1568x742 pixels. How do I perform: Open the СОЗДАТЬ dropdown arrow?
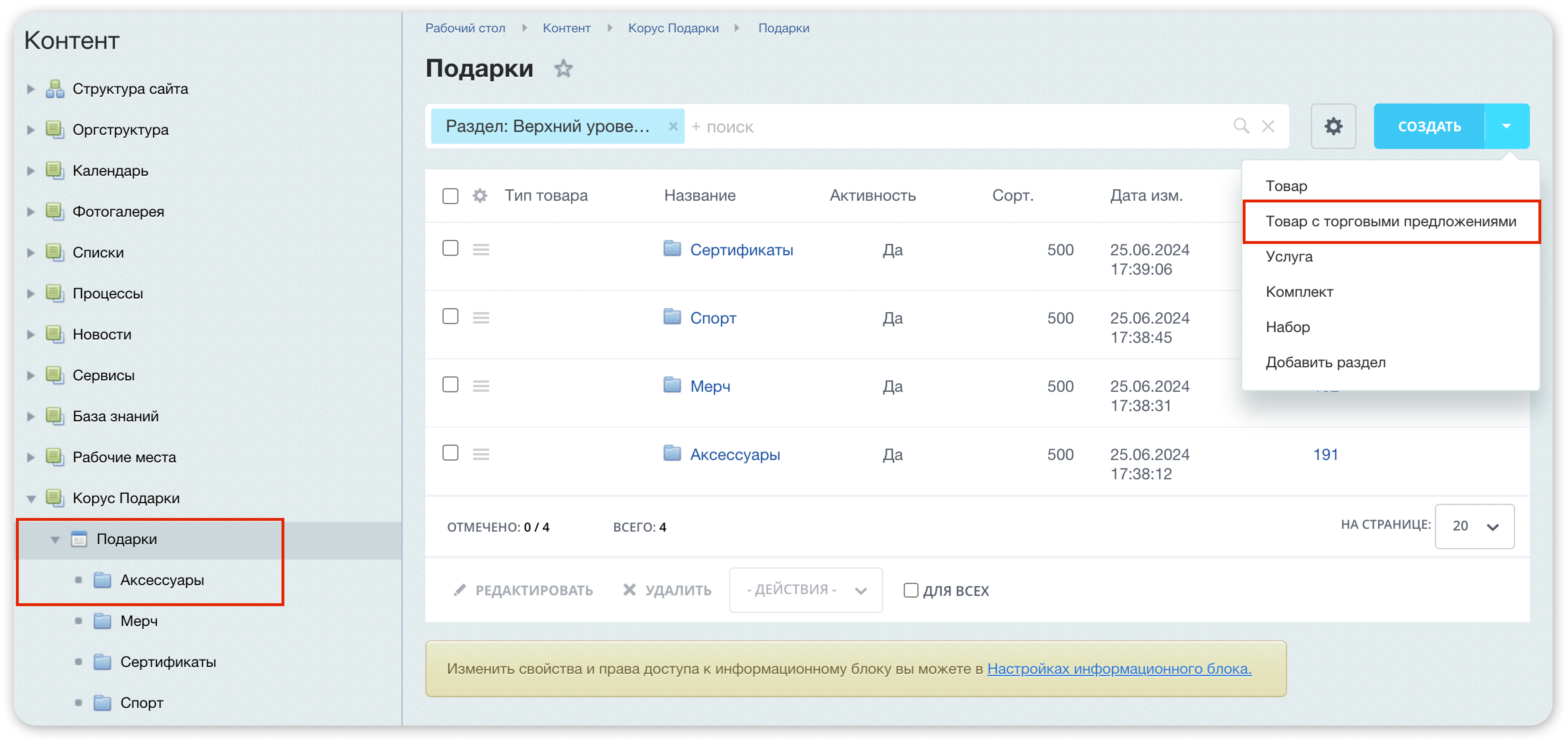pyautogui.click(x=1507, y=126)
